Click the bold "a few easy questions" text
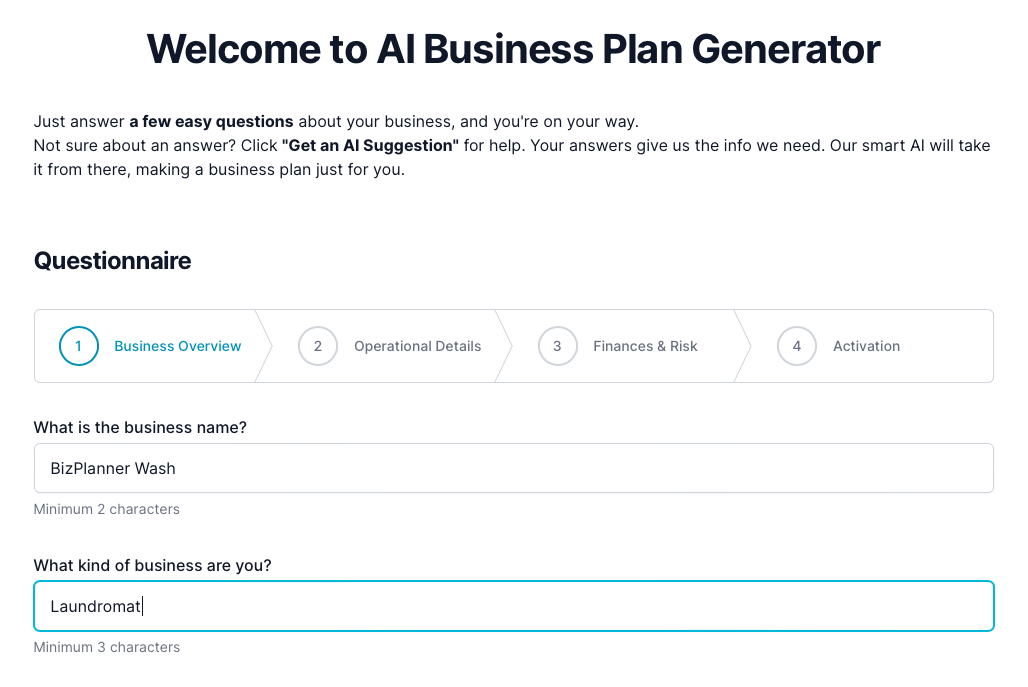Viewport: 1028px width, 687px height. coord(211,122)
